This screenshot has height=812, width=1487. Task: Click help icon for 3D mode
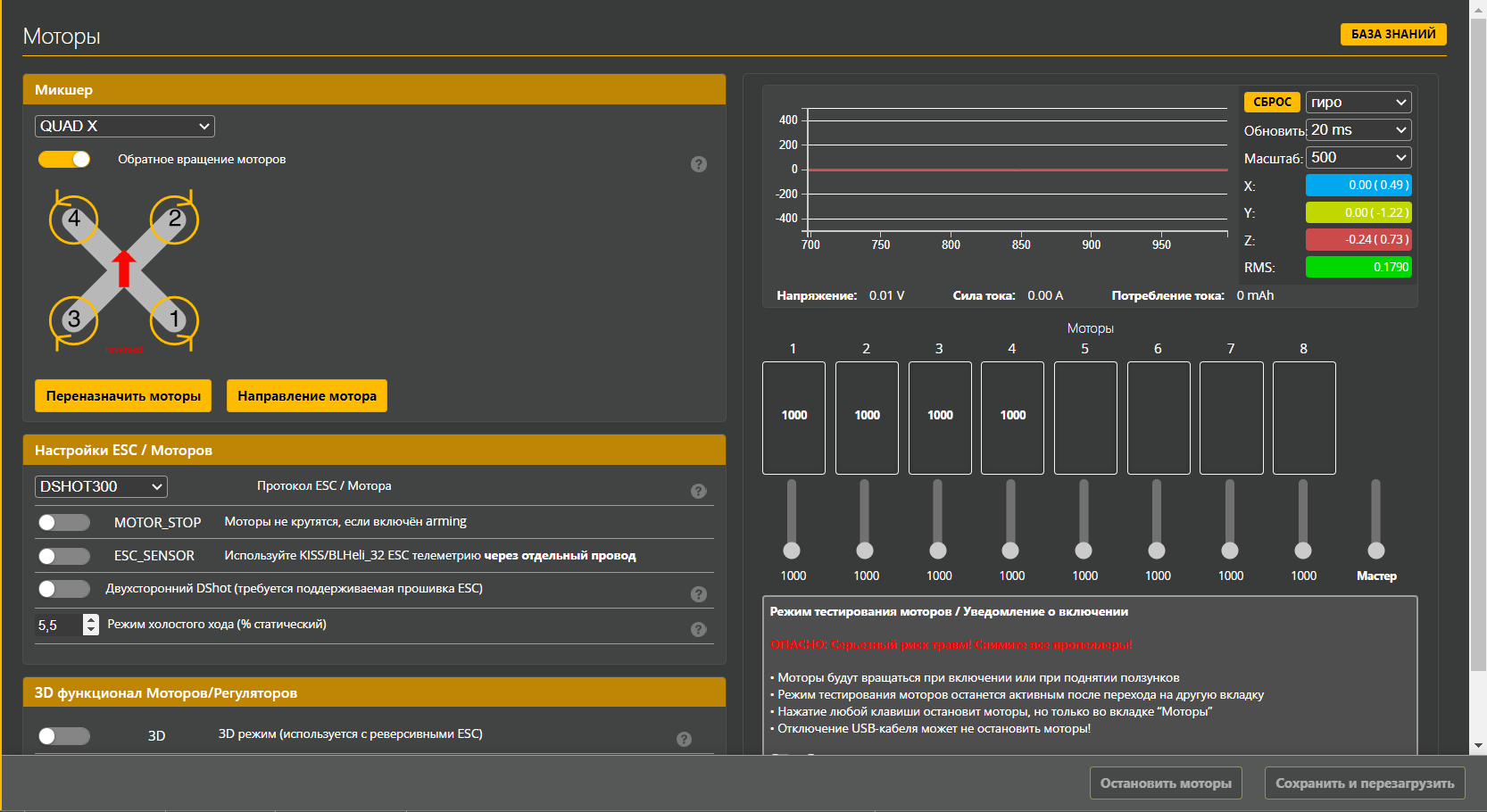pyautogui.click(x=684, y=739)
